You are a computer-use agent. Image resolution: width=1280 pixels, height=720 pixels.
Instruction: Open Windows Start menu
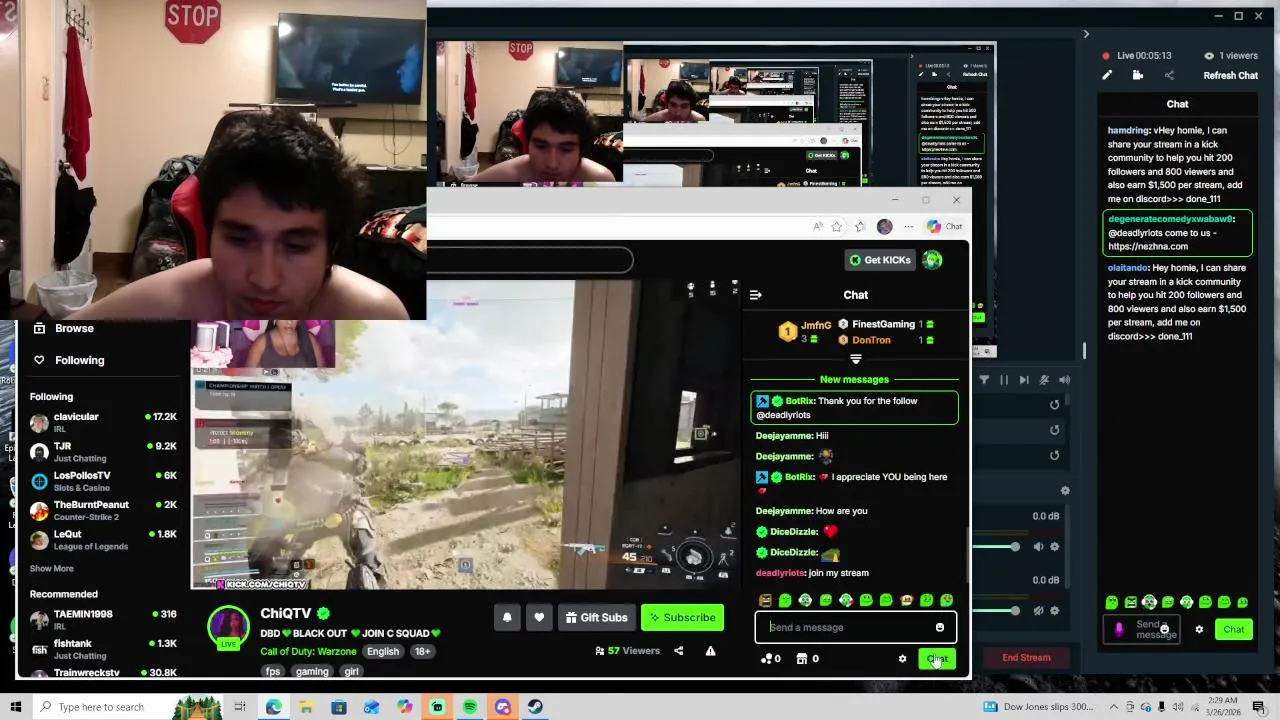coord(16,707)
